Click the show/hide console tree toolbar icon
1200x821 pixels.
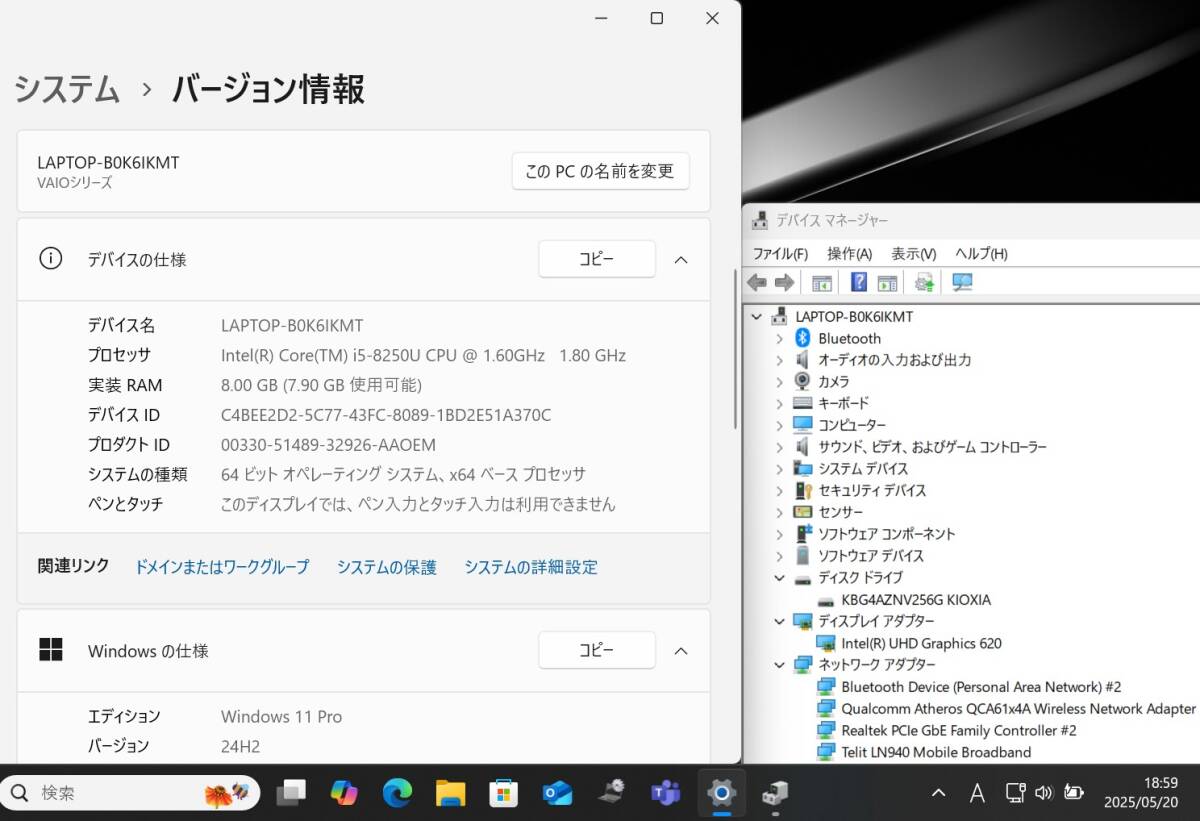[x=822, y=283]
